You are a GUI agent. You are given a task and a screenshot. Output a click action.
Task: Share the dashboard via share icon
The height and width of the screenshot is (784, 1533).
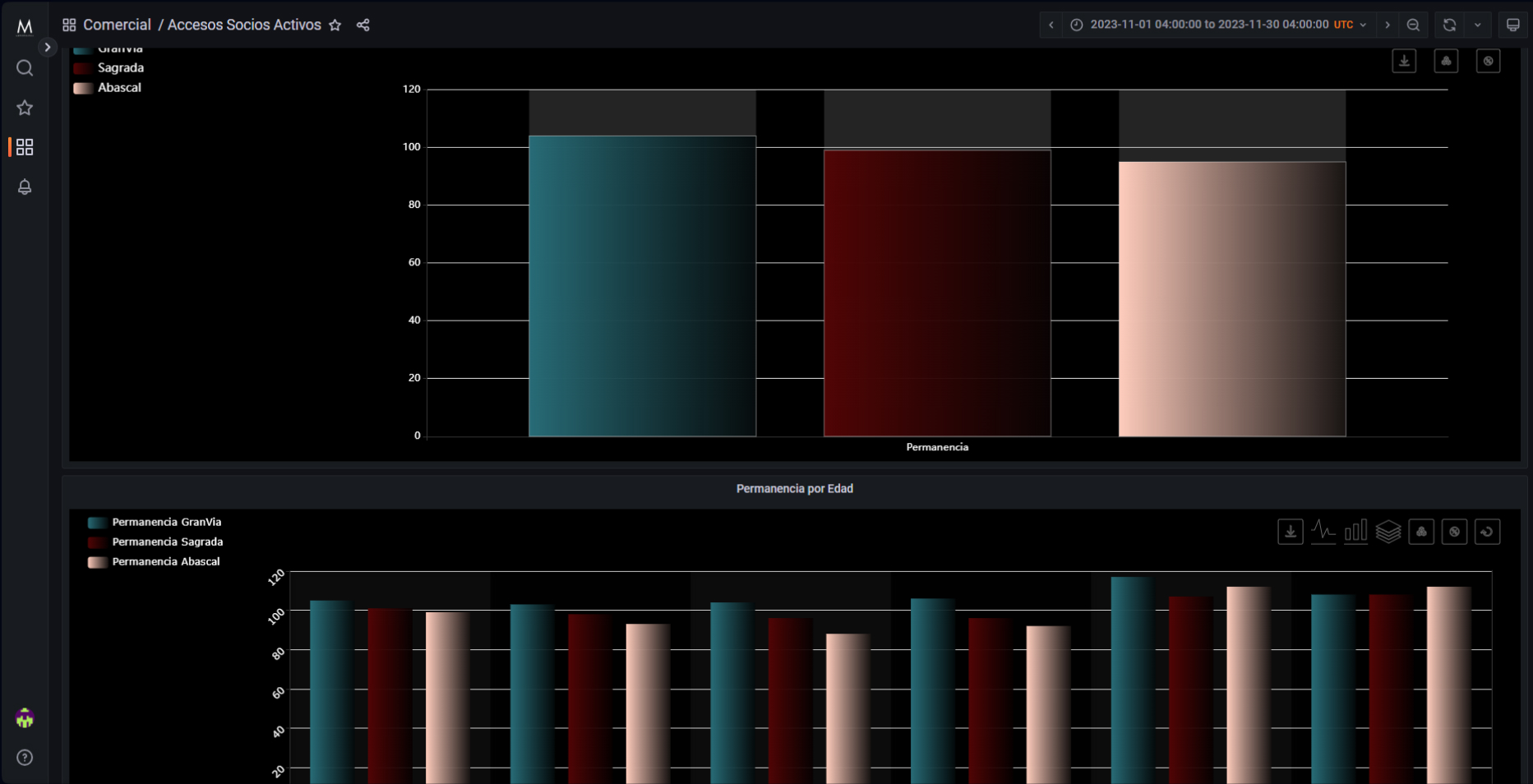pyautogui.click(x=362, y=25)
